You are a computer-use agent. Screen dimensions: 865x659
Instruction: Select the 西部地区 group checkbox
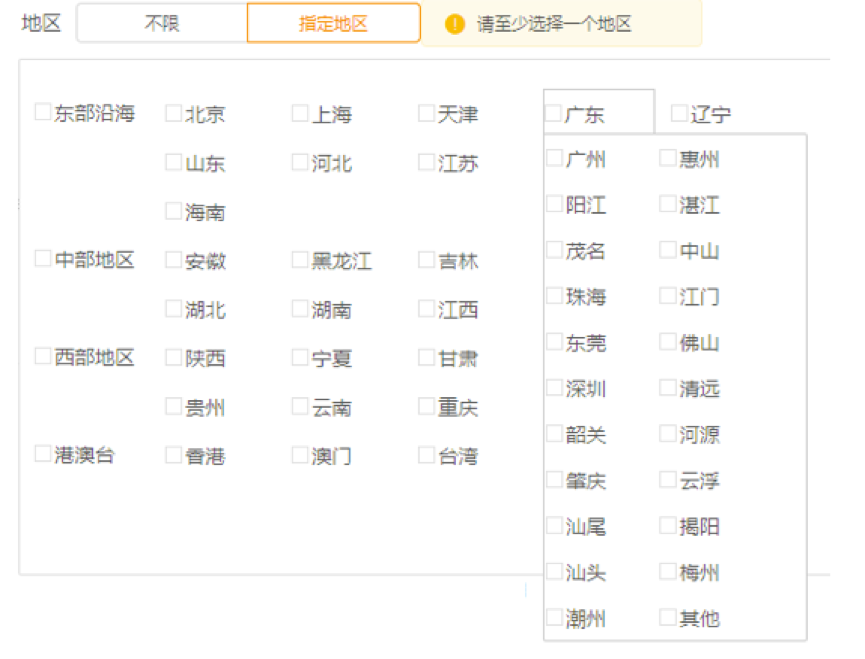(43, 356)
